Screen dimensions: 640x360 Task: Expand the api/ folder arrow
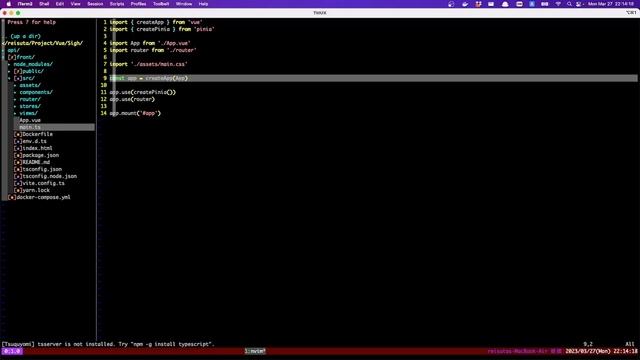pyautogui.click(x=3, y=50)
